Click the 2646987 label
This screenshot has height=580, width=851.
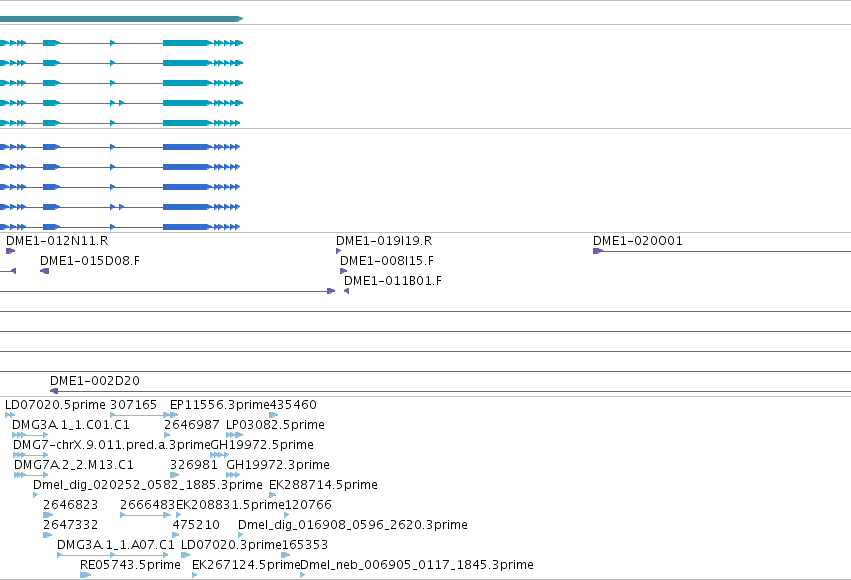pyautogui.click(x=192, y=425)
